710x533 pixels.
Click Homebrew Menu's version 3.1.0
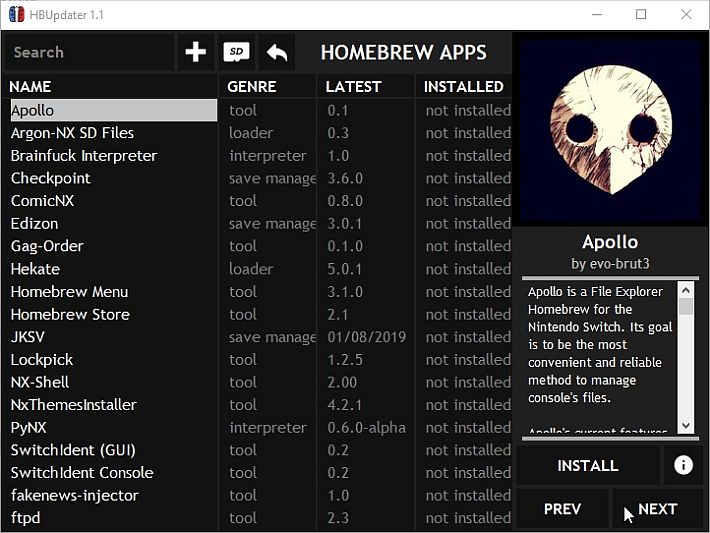pyautogui.click(x=345, y=292)
